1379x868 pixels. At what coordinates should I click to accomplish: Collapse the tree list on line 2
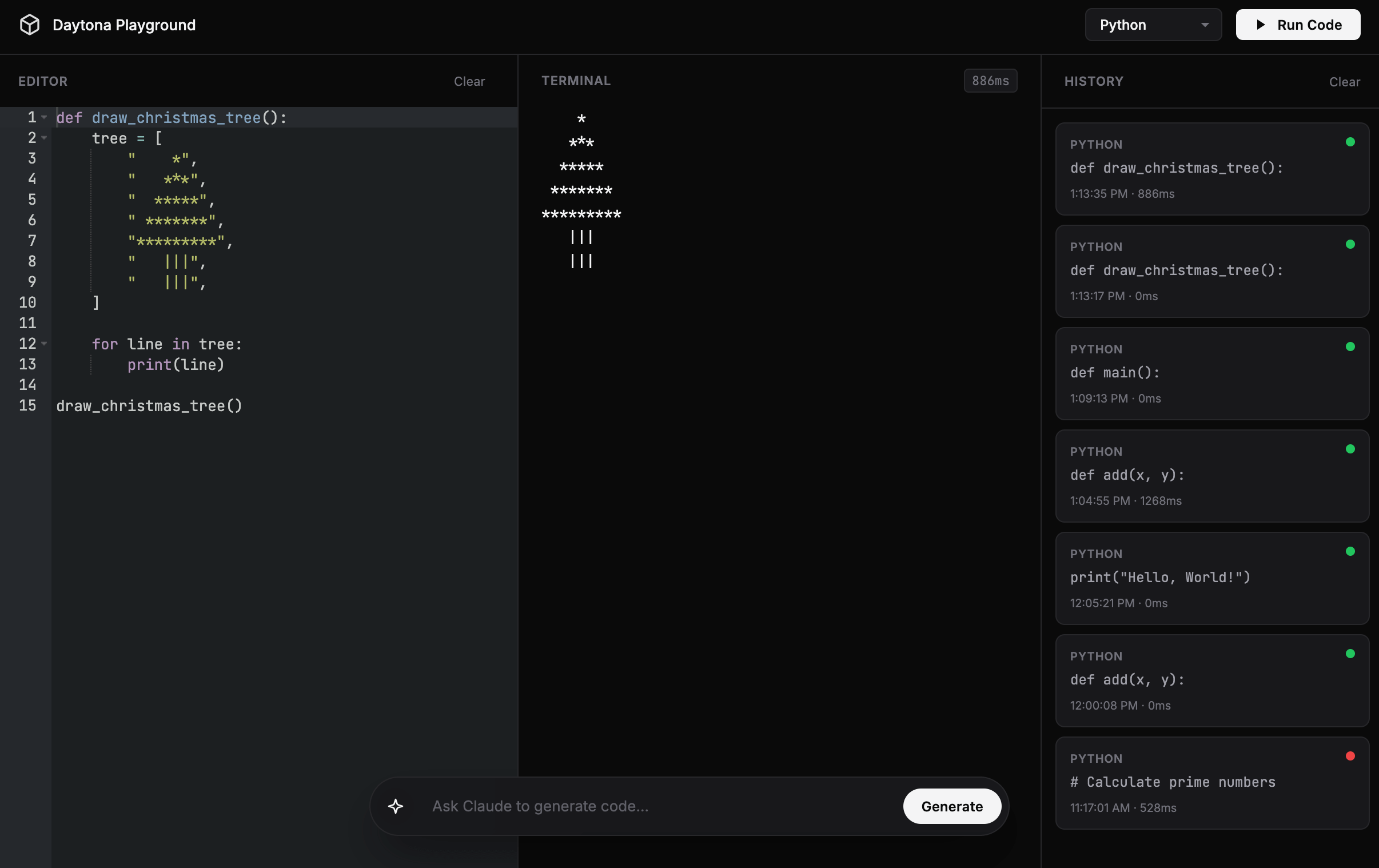(45, 137)
